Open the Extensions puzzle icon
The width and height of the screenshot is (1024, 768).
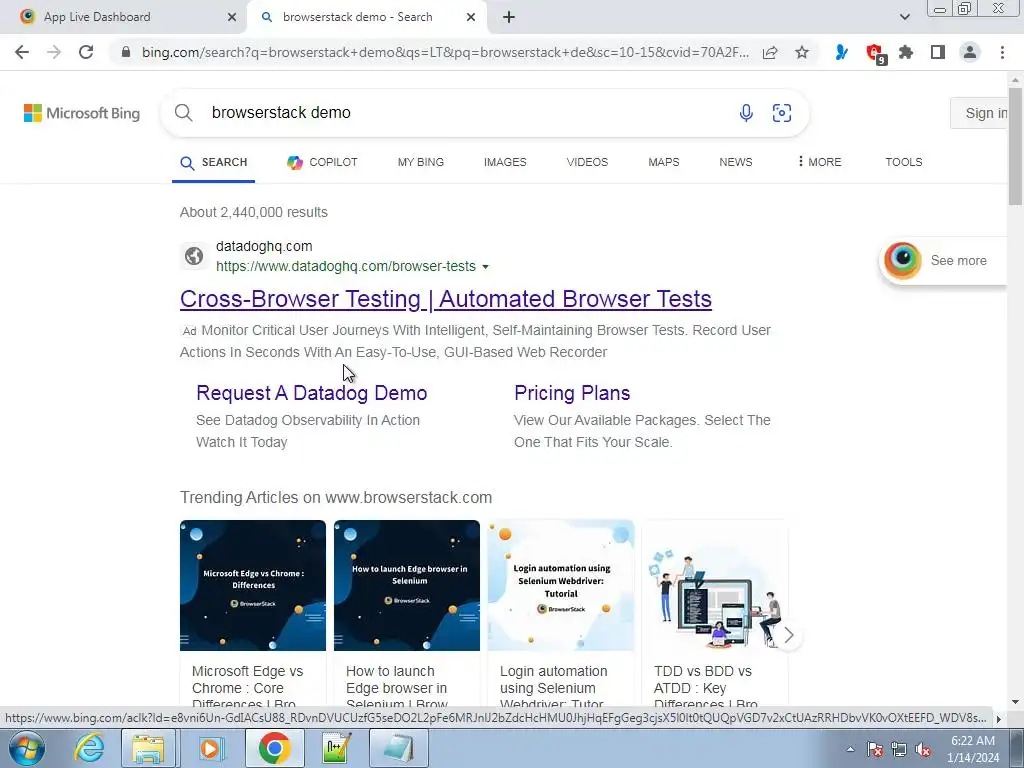pyautogui.click(x=906, y=52)
